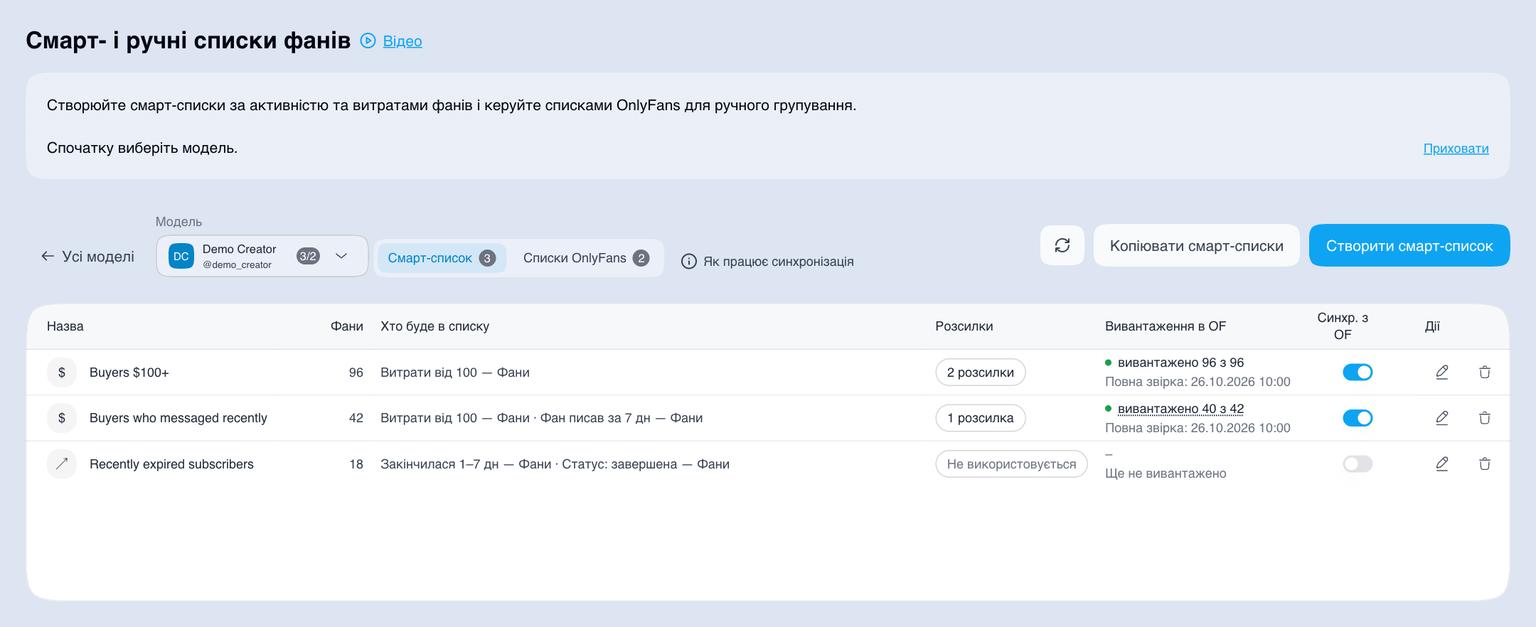The image size is (1536, 627).
Task: Edit the Buyers $100+ list
Action: [x=1442, y=372]
